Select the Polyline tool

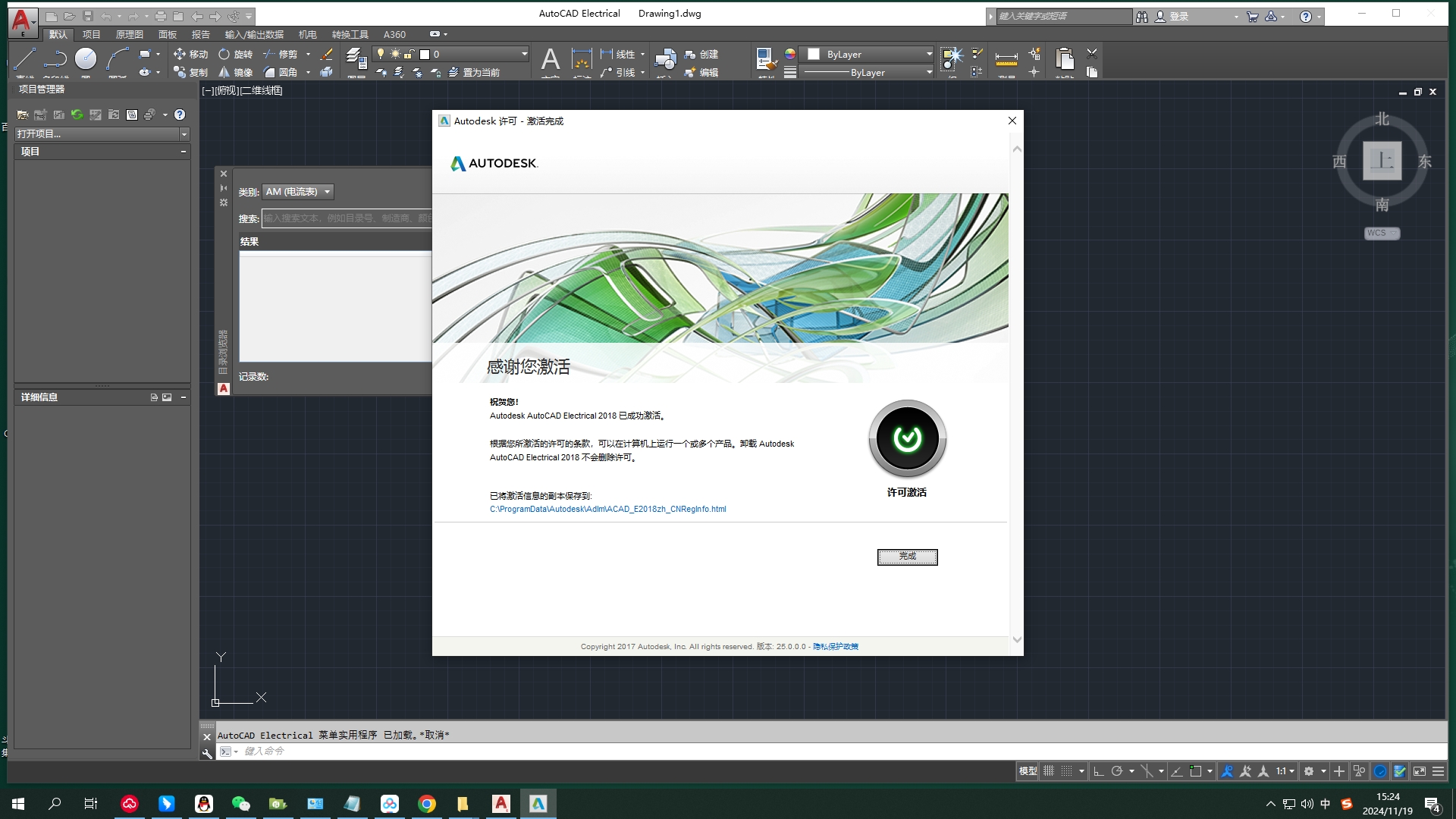(x=55, y=58)
